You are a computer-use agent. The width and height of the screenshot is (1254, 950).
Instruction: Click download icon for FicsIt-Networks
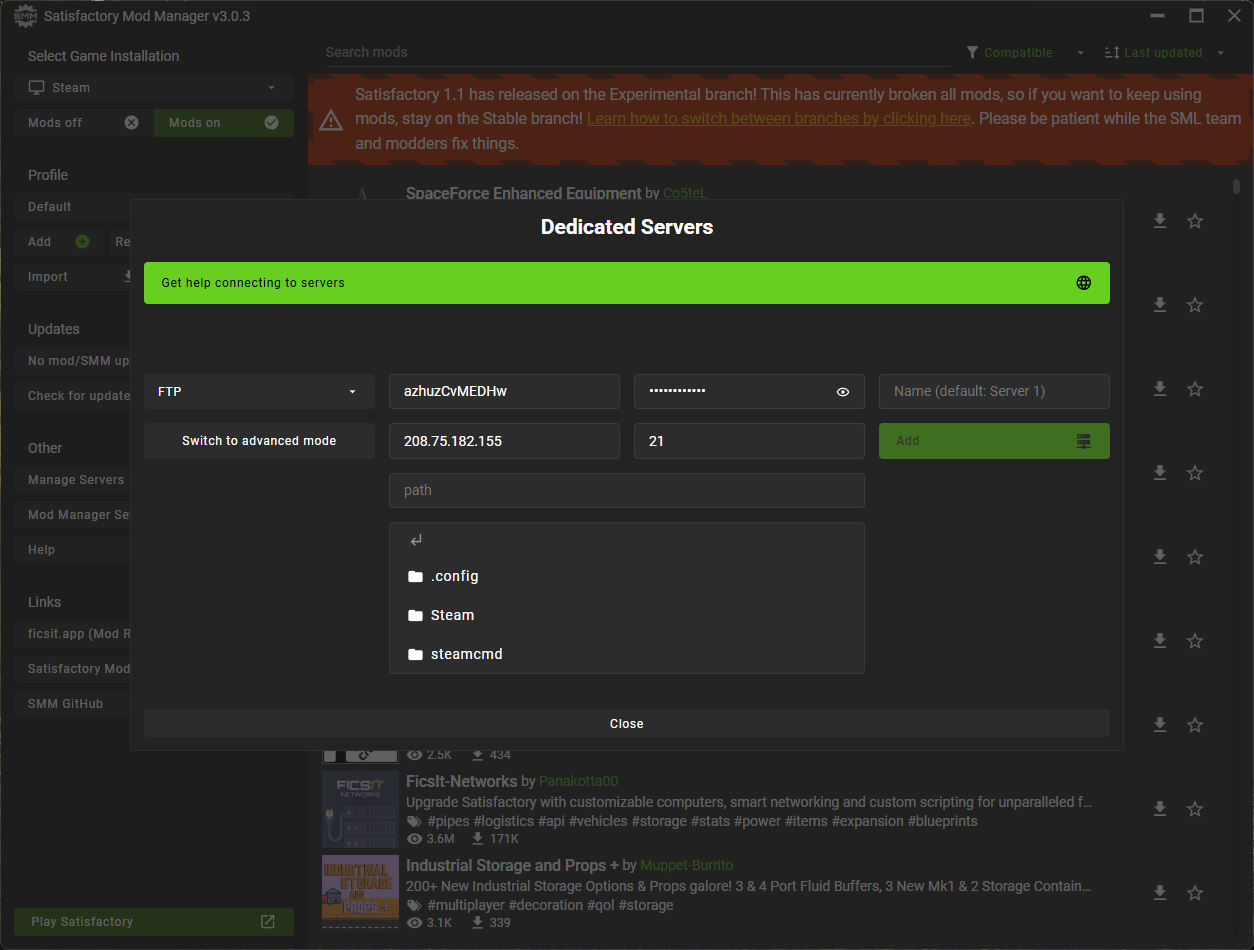(1160, 808)
